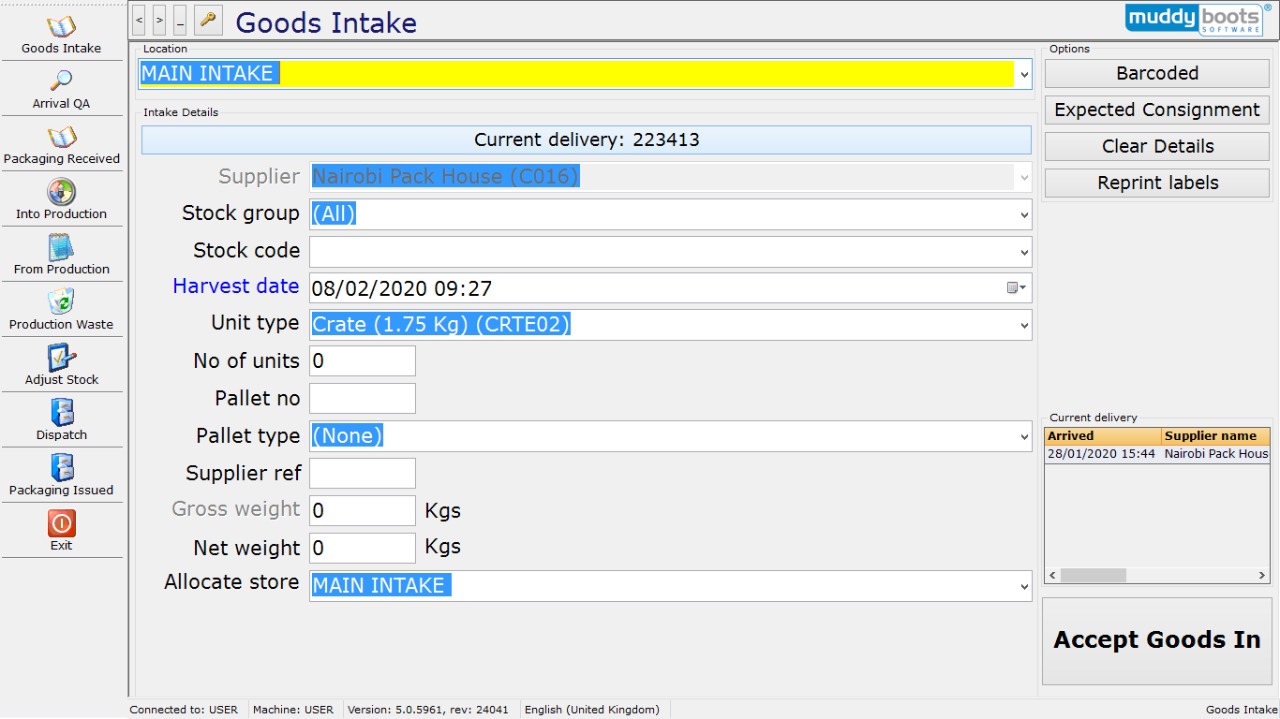
Task: Expand the Unit type combo box
Action: coord(1024,325)
